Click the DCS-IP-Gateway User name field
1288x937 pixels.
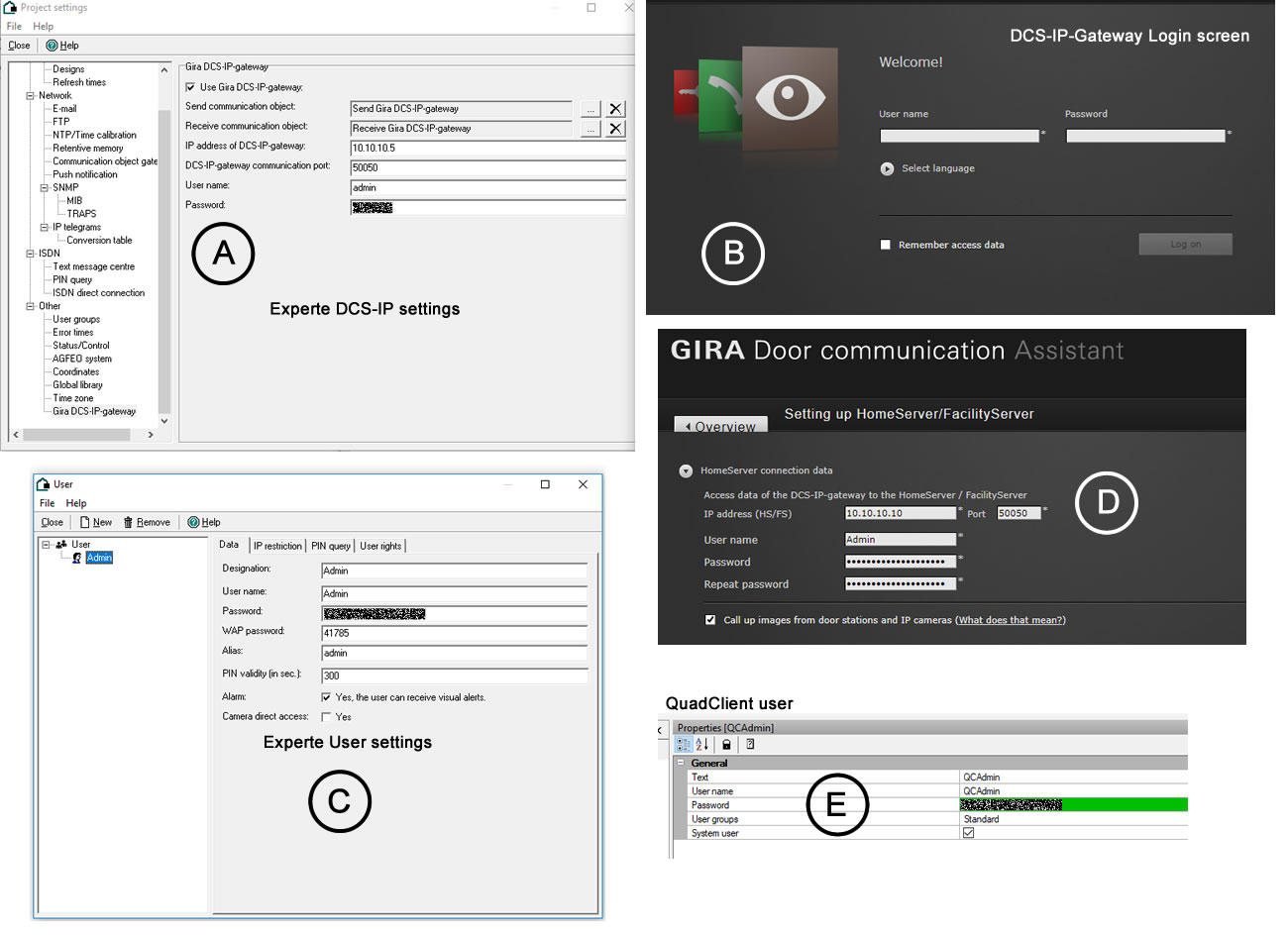click(x=959, y=136)
